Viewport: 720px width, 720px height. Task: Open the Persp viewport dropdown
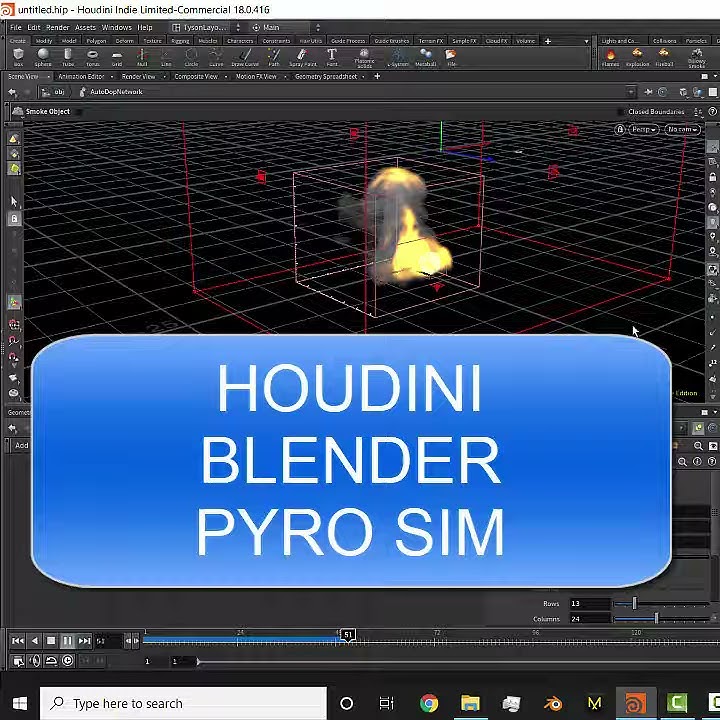[643, 129]
